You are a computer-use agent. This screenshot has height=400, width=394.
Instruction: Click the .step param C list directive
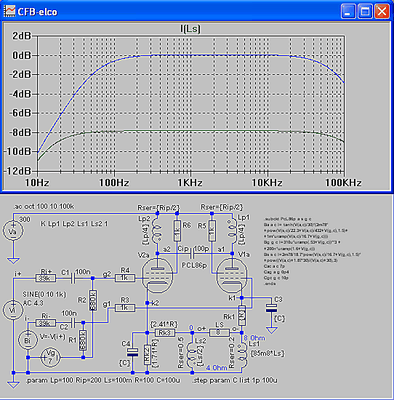coord(235,380)
